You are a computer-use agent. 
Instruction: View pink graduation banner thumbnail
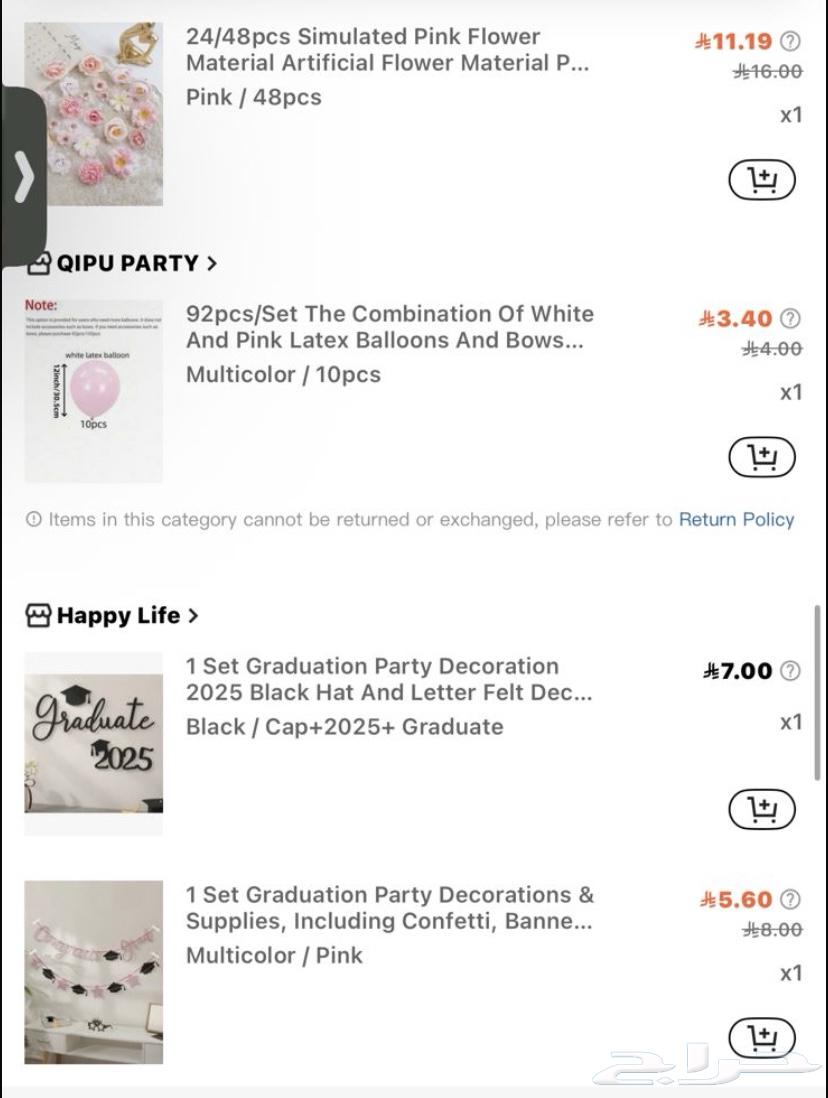(94, 972)
